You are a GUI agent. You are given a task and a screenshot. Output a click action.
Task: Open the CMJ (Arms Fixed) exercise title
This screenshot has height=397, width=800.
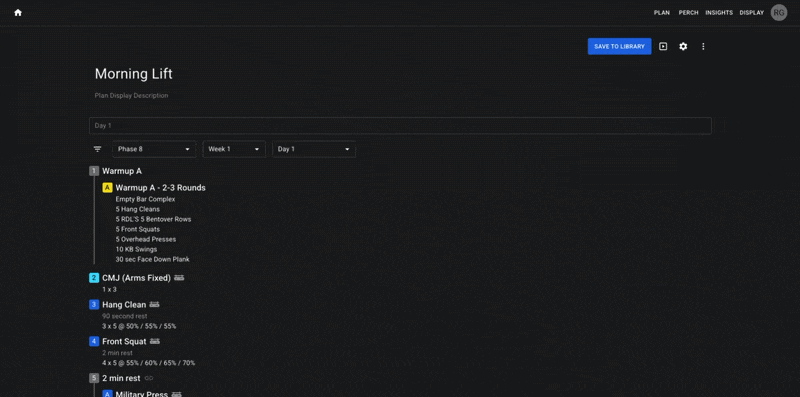(x=136, y=278)
